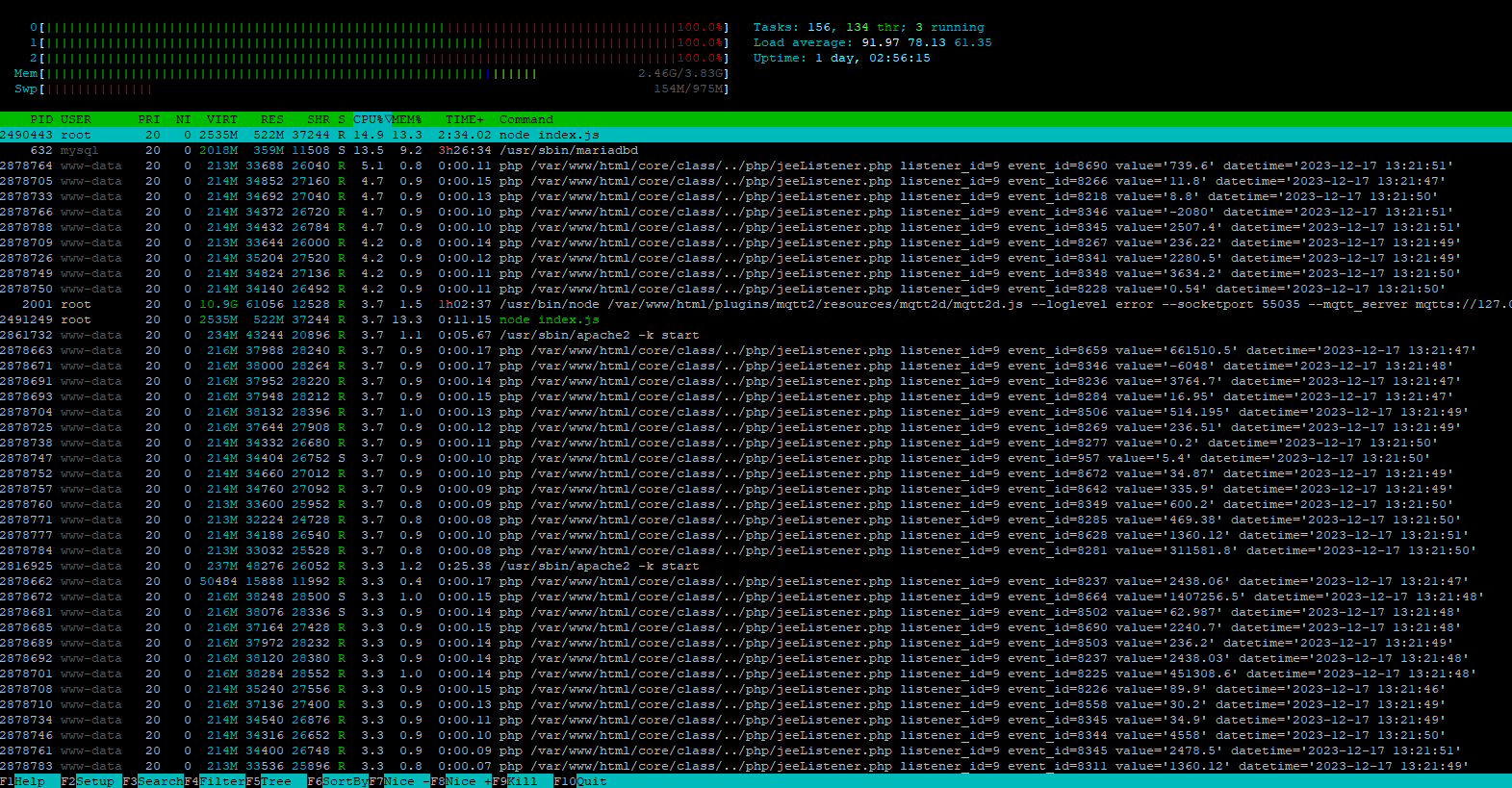The width and height of the screenshot is (1512, 788).
Task: Select jeeListener process PID 2878701
Action: pos(756,674)
